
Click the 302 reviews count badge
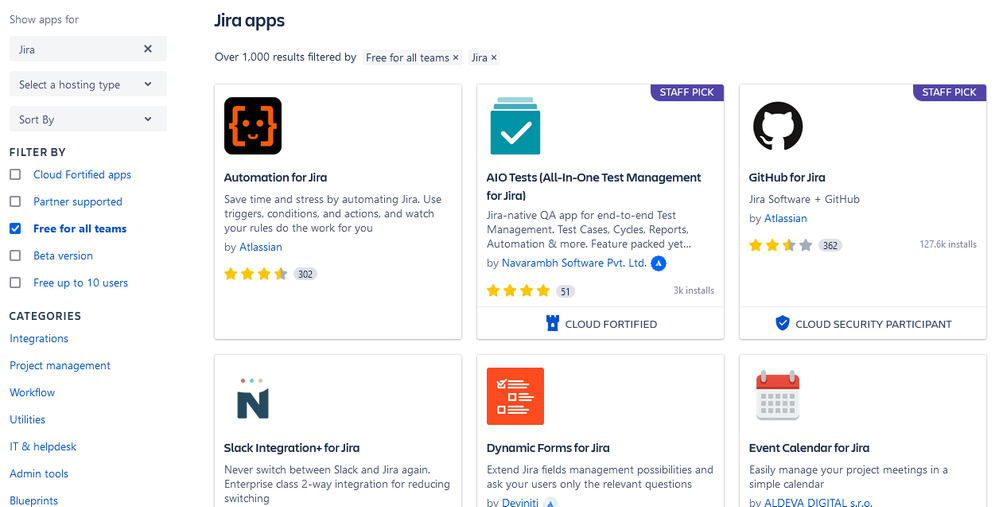pos(305,275)
